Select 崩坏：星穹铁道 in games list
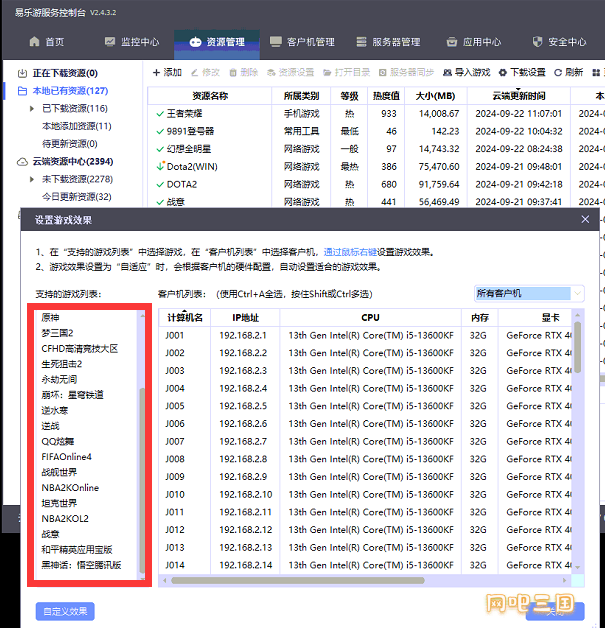The height and width of the screenshot is (628, 605). 72,395
